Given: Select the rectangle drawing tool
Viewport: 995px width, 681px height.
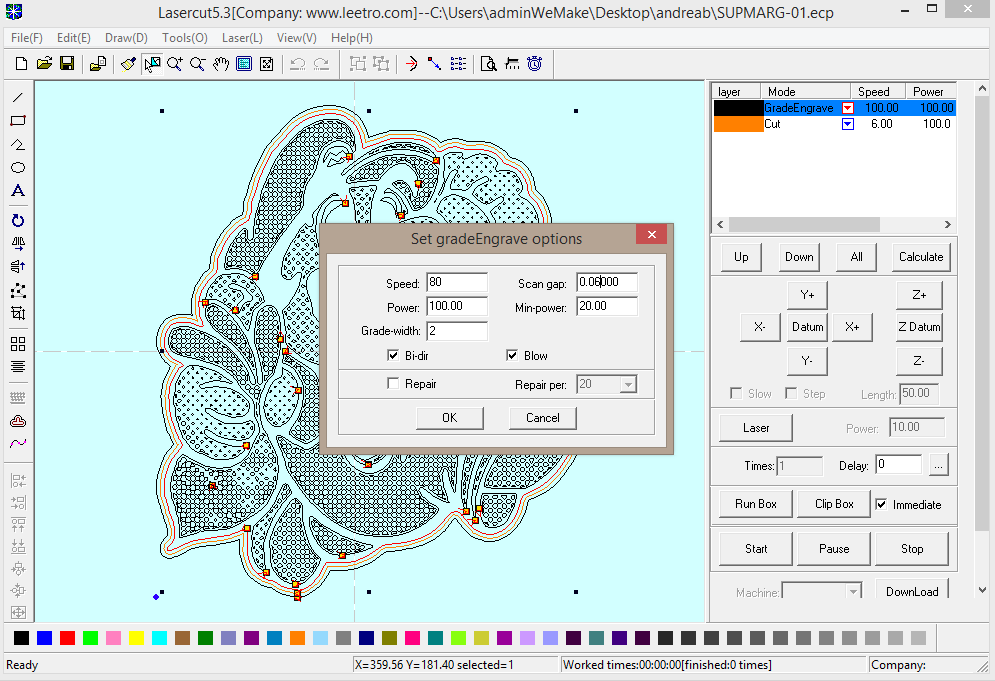Looking at the screenshot, I should tap(18, 121).
